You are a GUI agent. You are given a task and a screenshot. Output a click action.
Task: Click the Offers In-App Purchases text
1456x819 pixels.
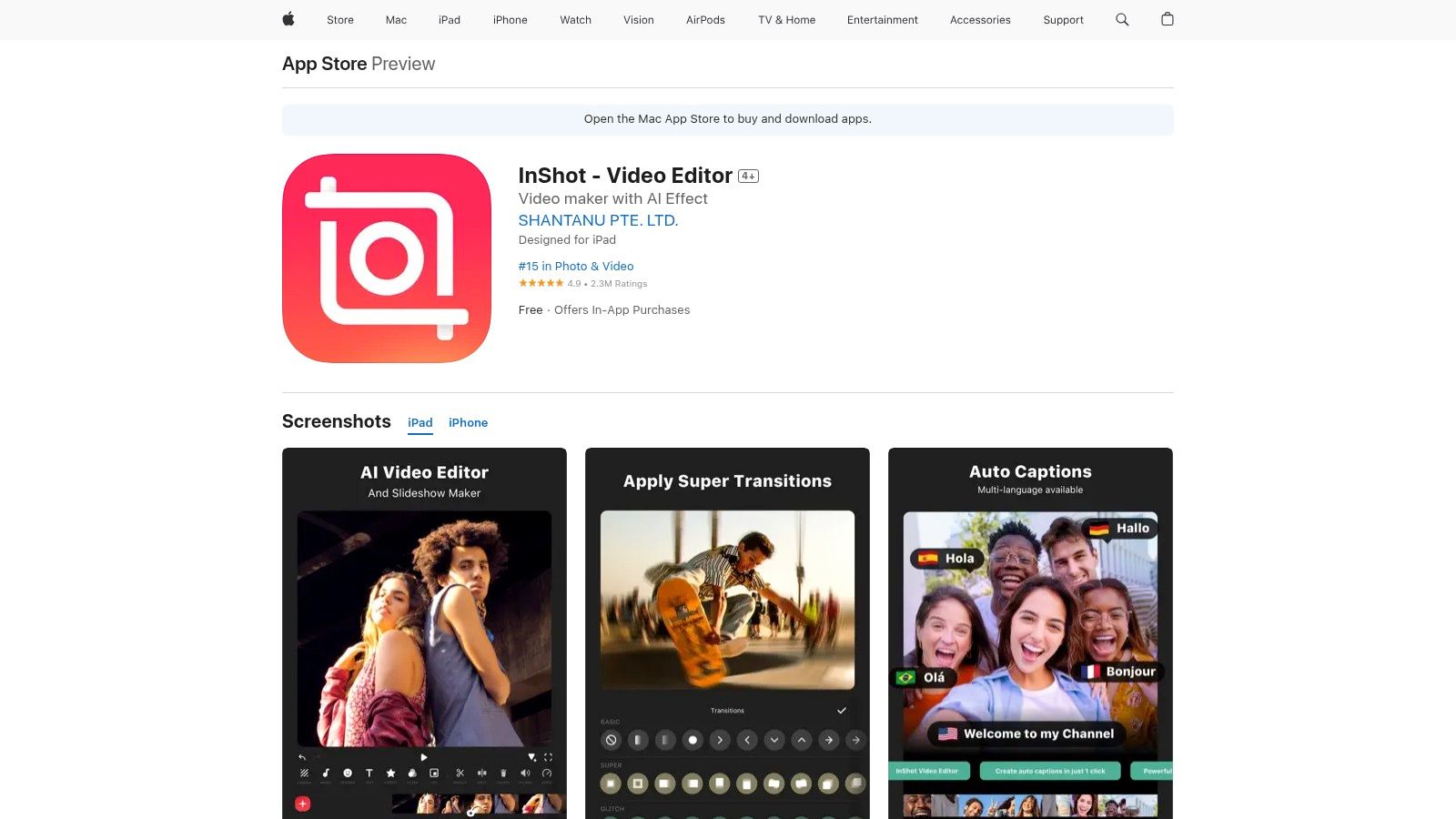click(x=622, y=310)
